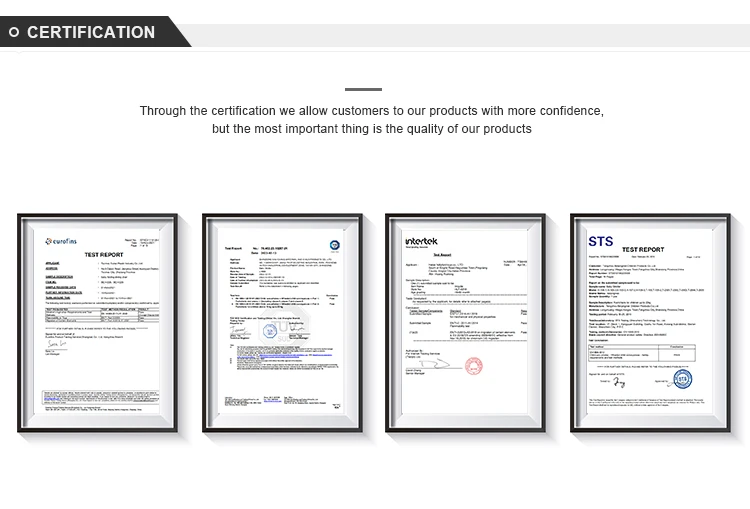This screenshot has height=509, width=750.
Task: Open the TUV SUD test report certificate
Action: pyautogui.click(x=282, y=323)
